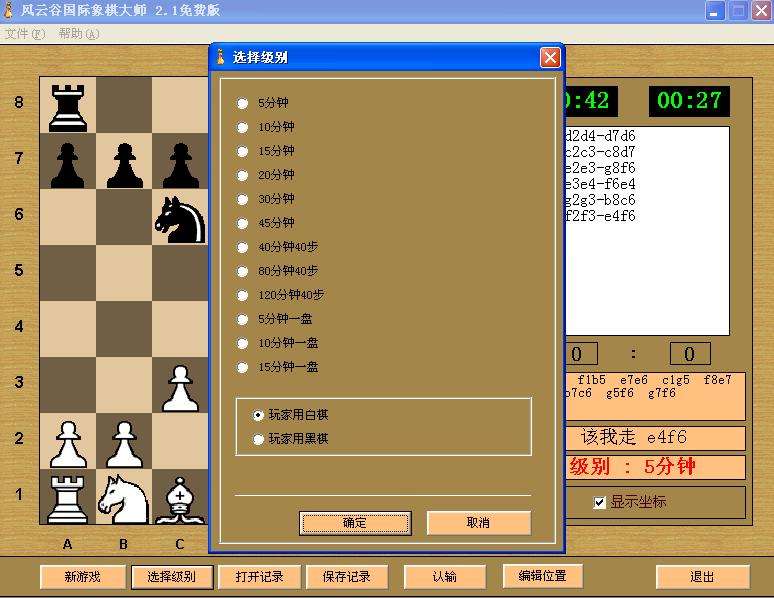Click the white pawn on b2

[x=124, y=444]
